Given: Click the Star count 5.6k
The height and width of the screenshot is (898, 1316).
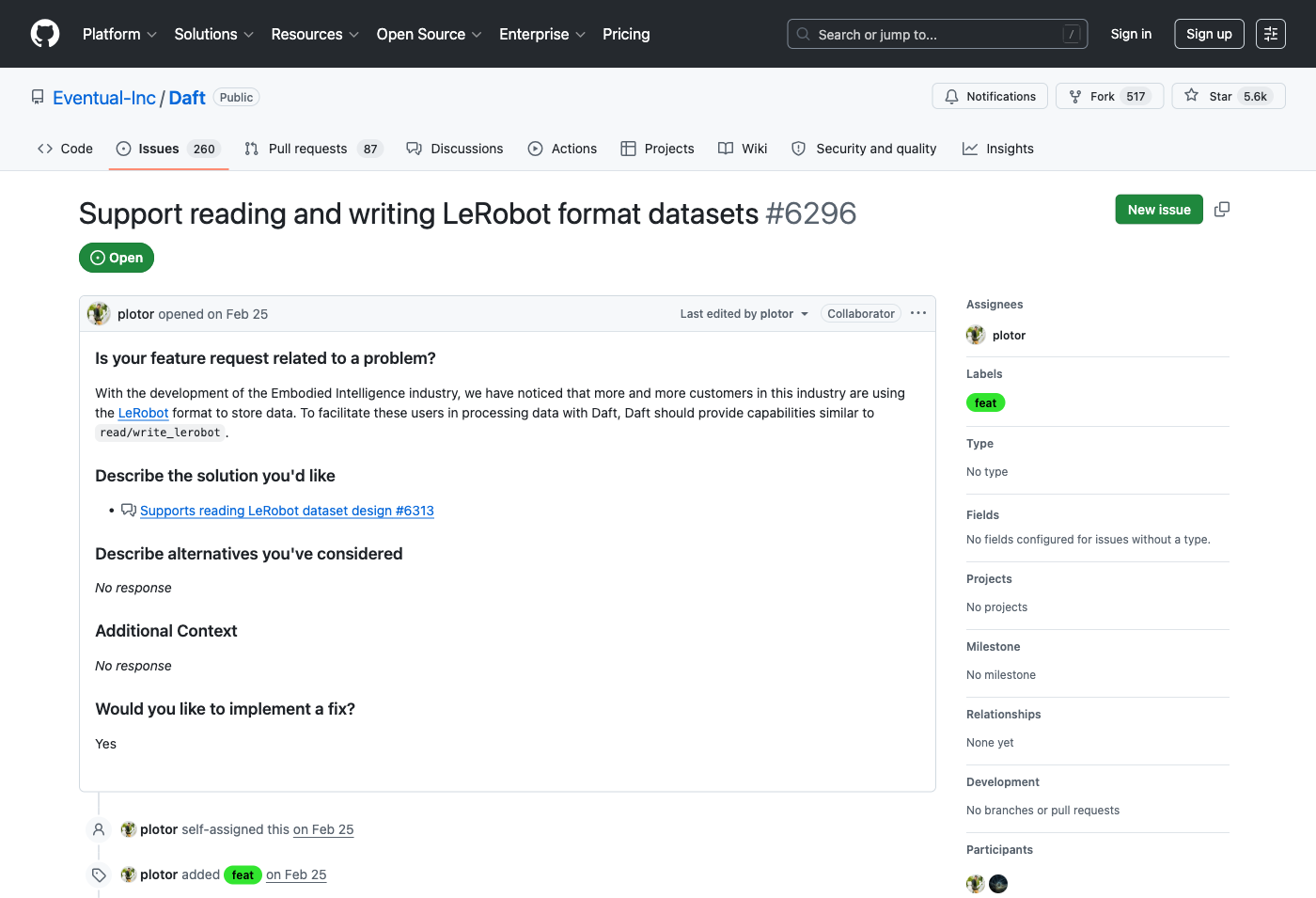Looking at the screenshot, I should pos(1255,96).
